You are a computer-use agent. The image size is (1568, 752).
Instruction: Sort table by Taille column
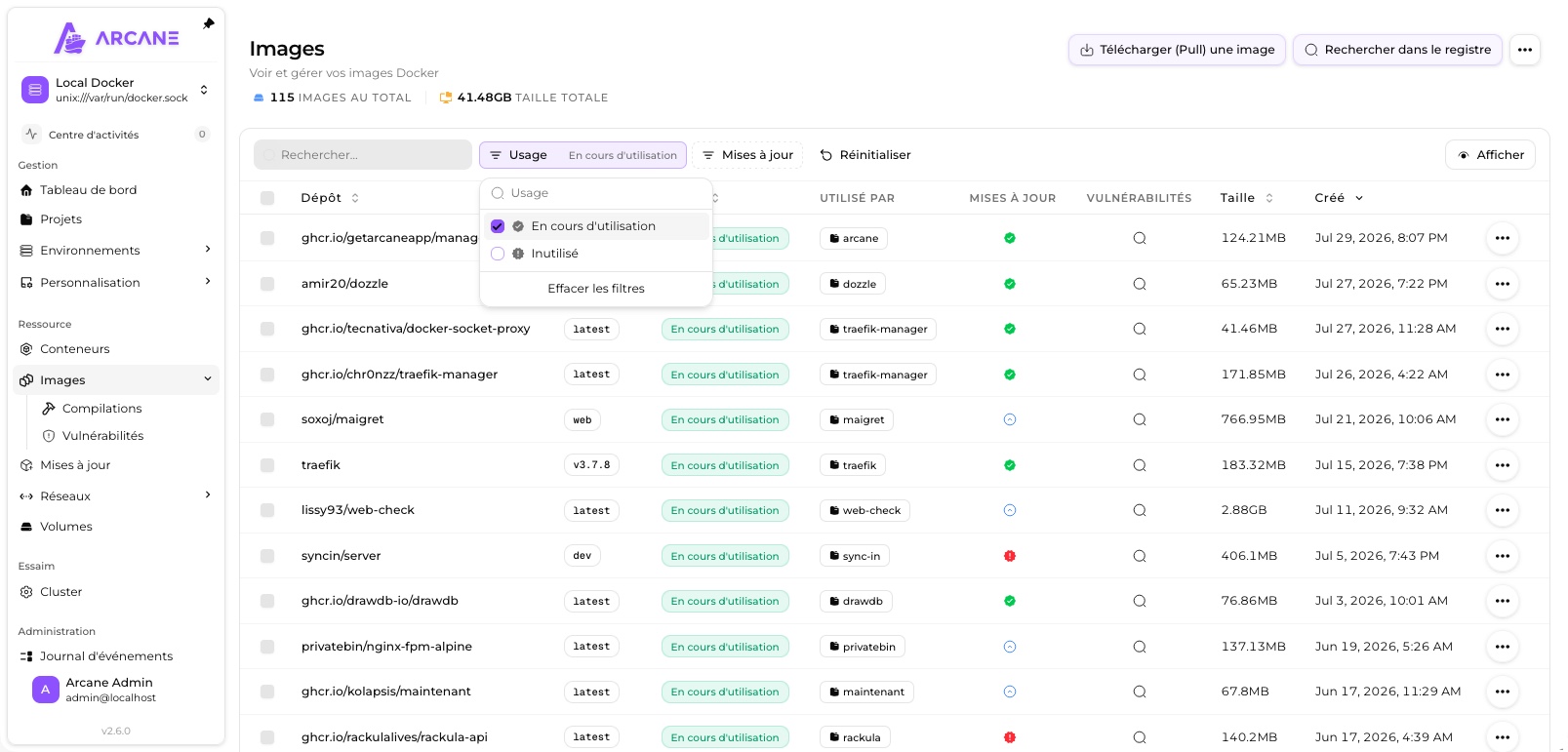[1246, 198]
